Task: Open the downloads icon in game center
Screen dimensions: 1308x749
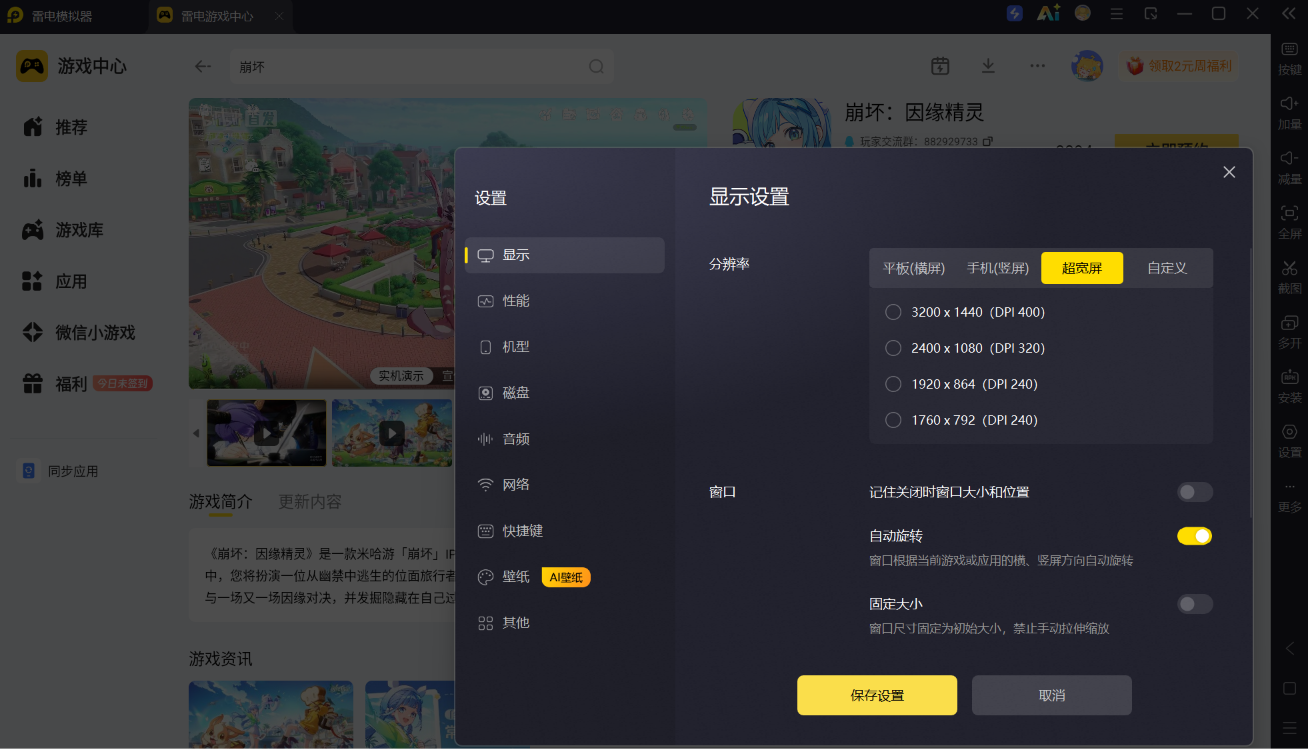Action: coord(988,66)
